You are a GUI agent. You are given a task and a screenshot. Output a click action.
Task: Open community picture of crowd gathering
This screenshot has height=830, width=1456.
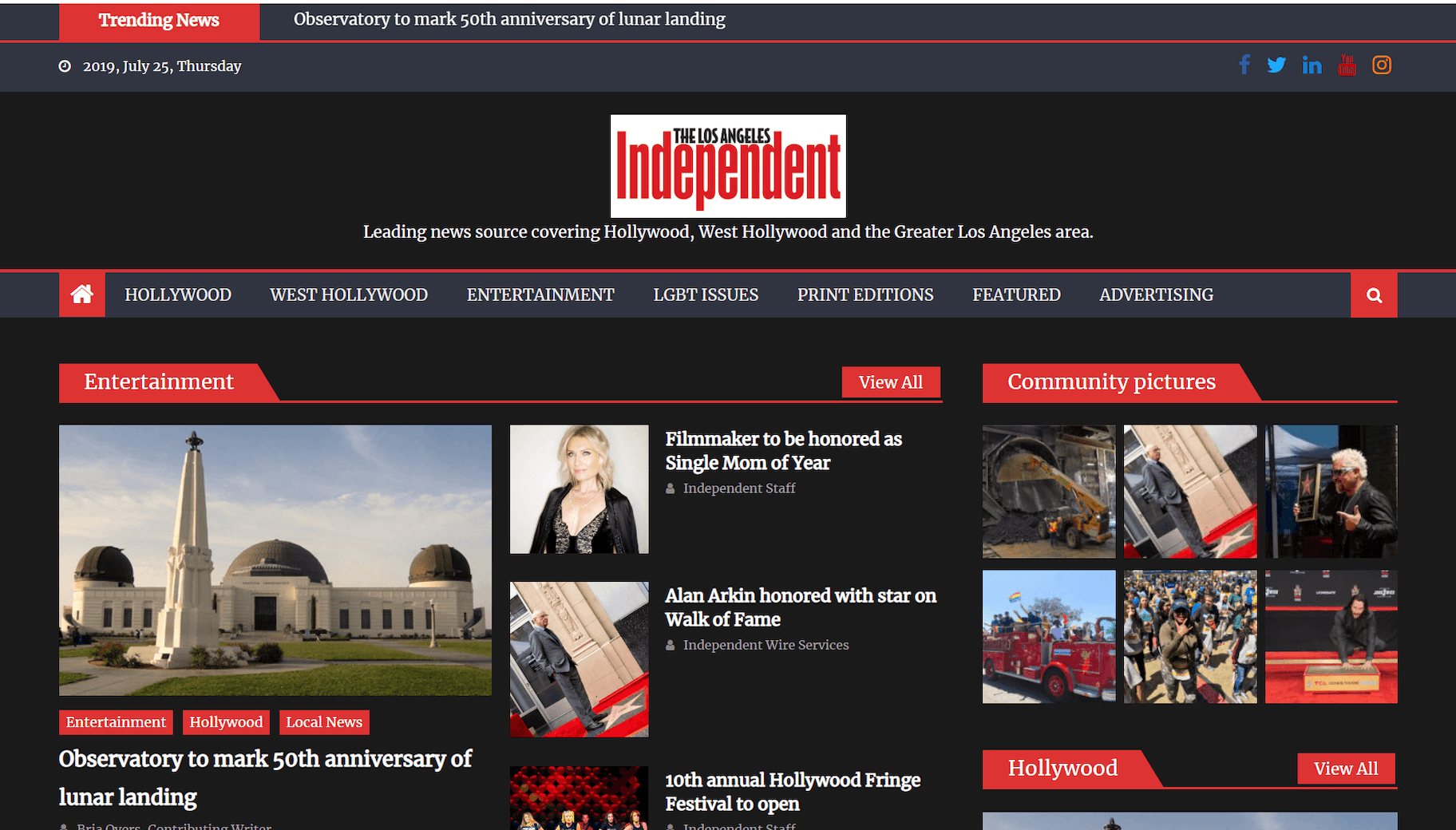pyautogui.click(x=1190, y=637)
